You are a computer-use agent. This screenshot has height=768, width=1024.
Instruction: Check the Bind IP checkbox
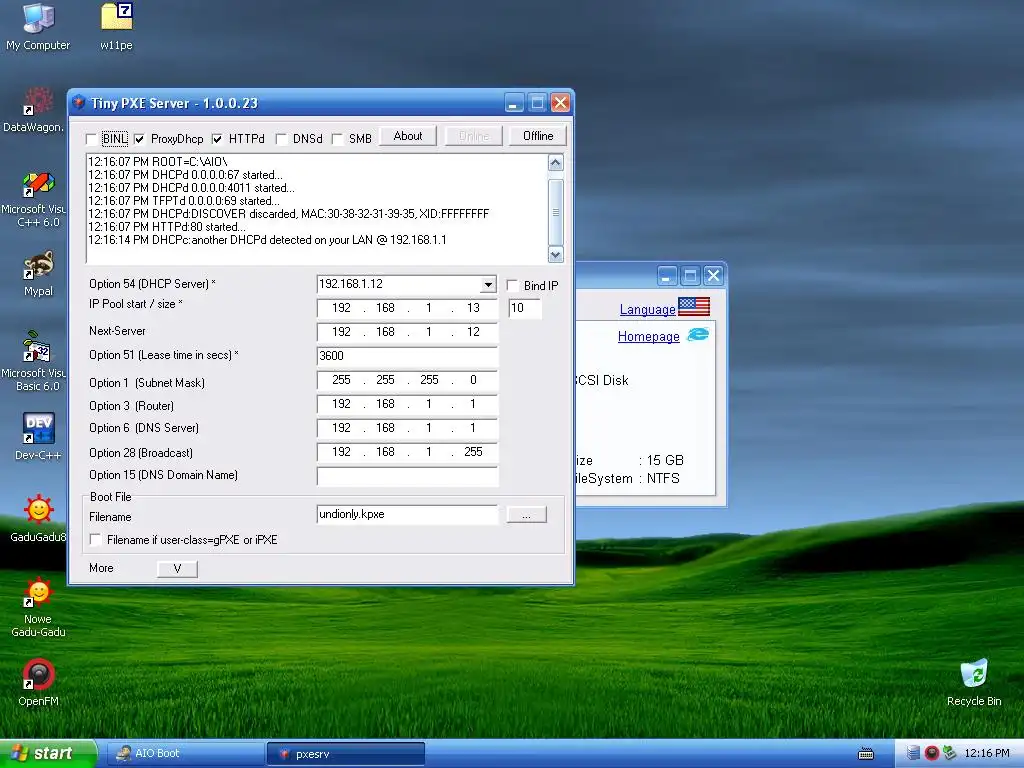click(512, 285)
